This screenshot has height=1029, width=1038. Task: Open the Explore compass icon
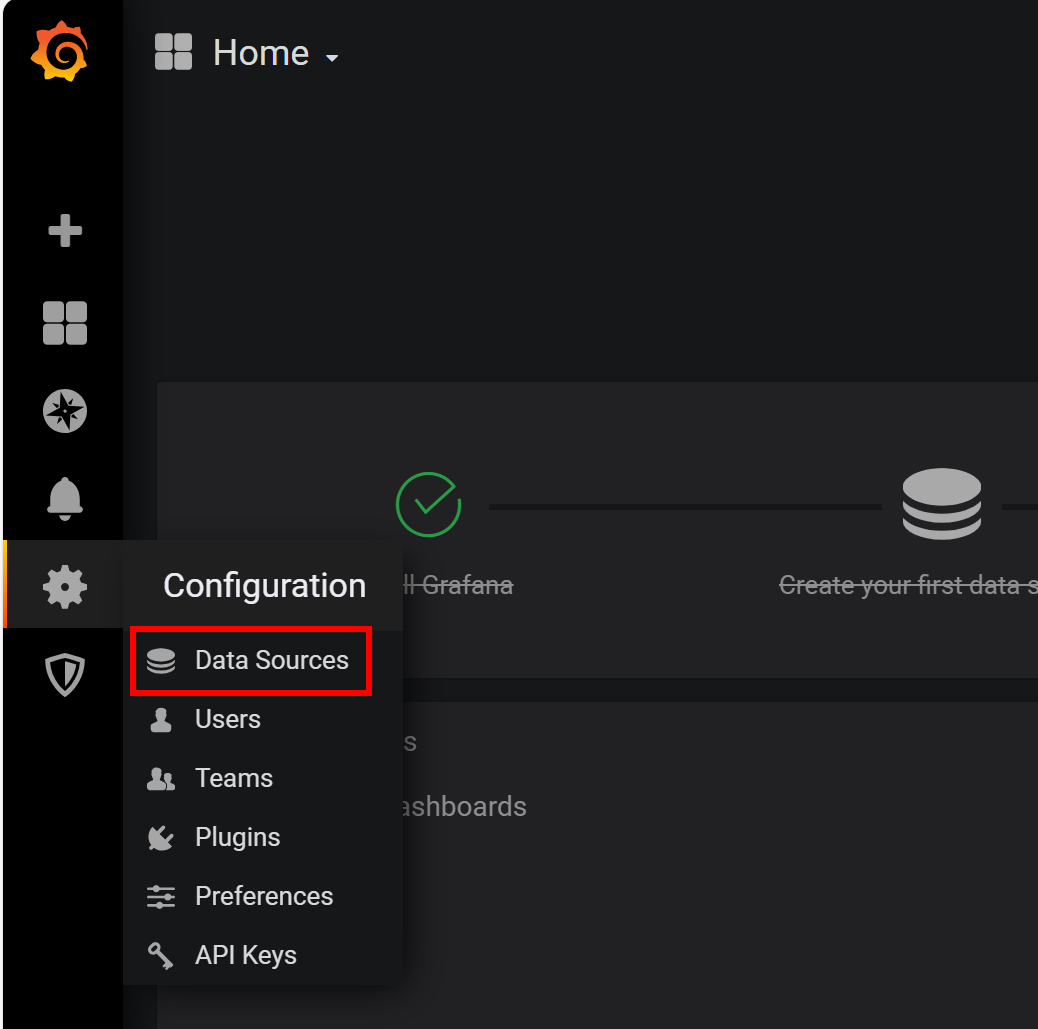(65, 411)
